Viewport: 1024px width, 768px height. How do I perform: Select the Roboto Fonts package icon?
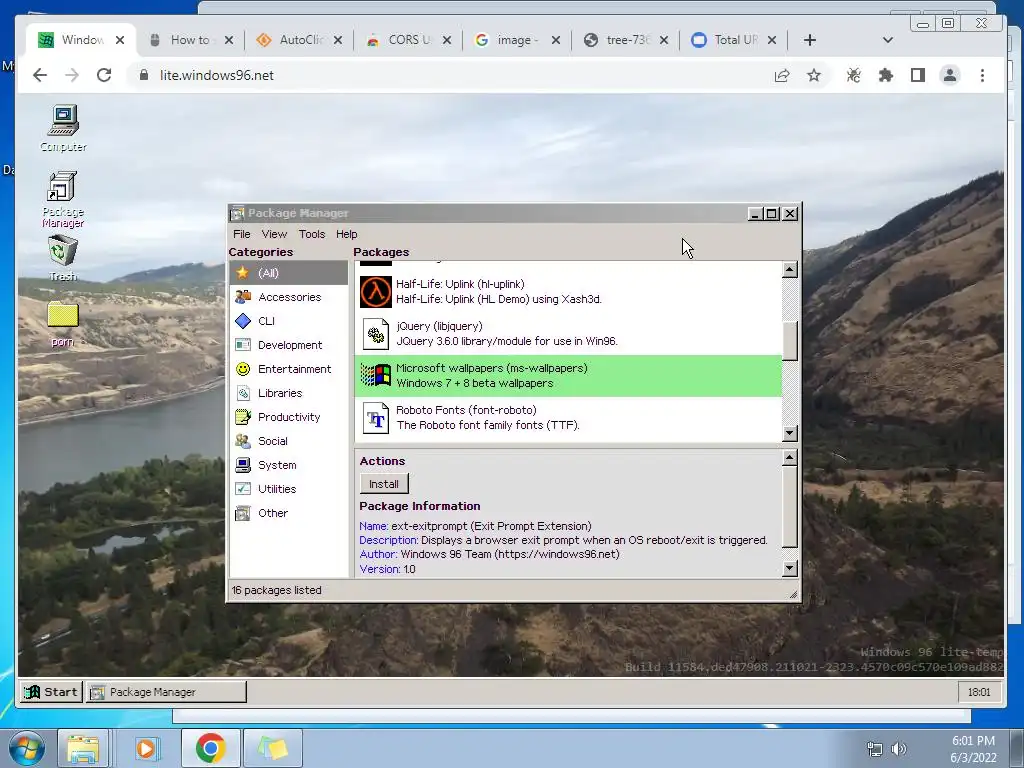[376, 418]
